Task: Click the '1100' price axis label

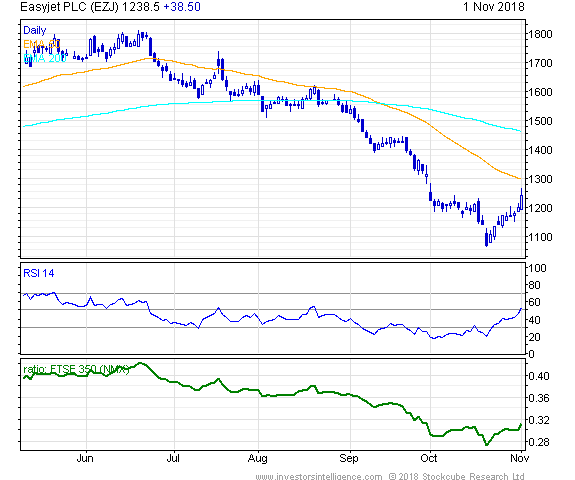Action: click(x=540, y=237)
